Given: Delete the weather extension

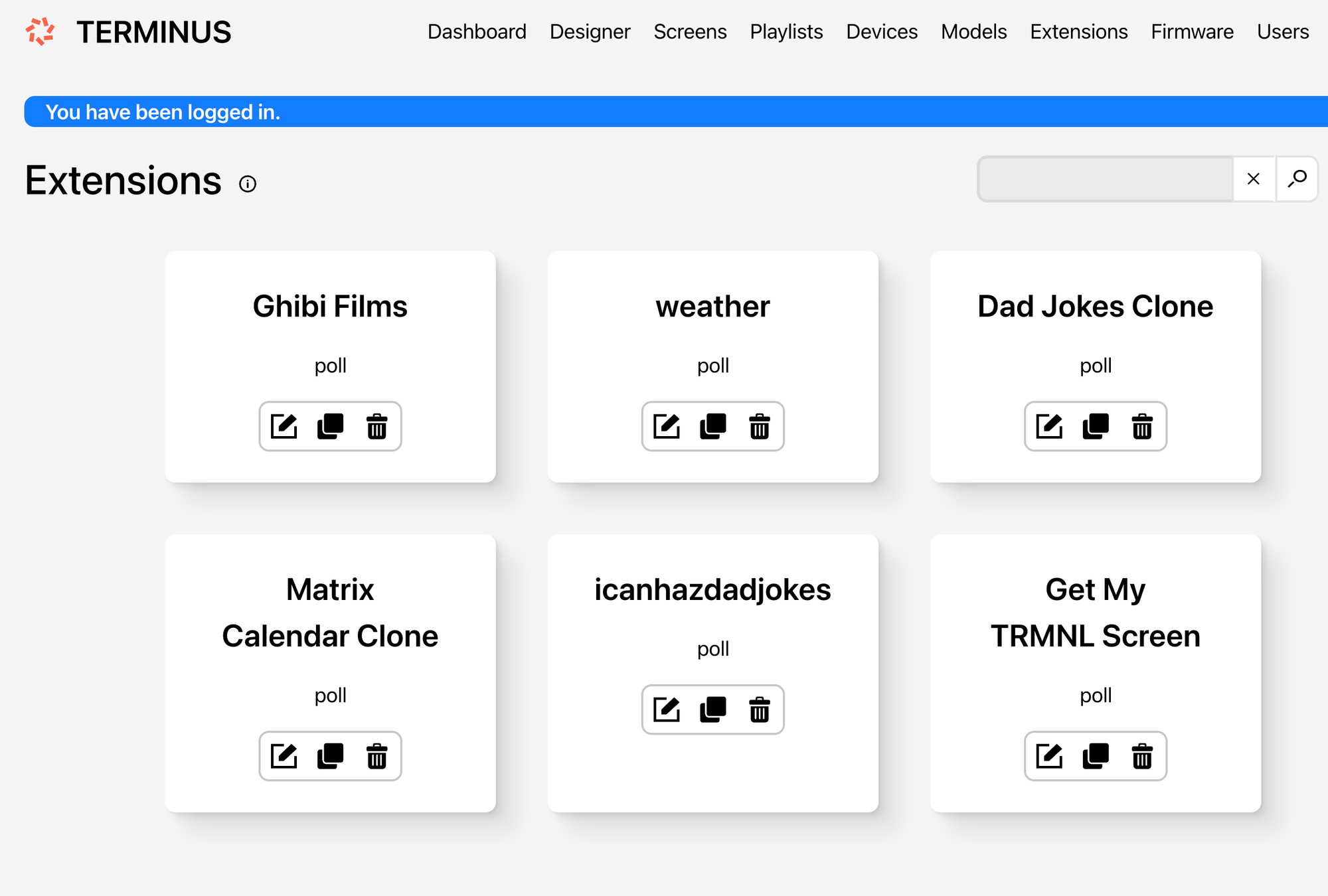Looking at the screenshot, I should [760, 426].
